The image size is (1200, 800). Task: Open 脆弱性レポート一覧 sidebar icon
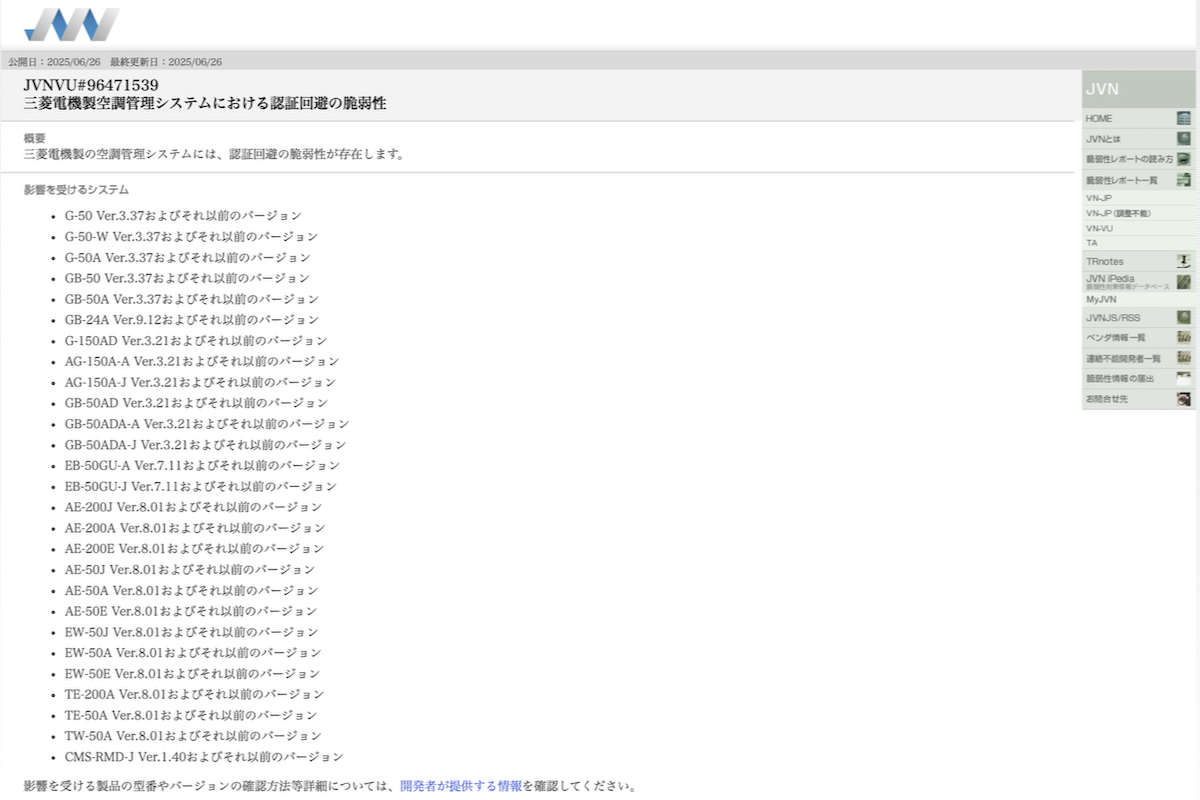[1184, 180]
